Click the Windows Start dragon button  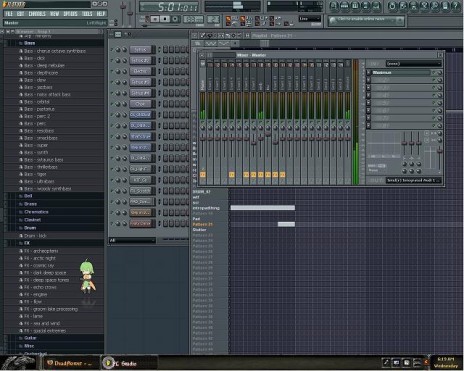(x=19, y=362)
